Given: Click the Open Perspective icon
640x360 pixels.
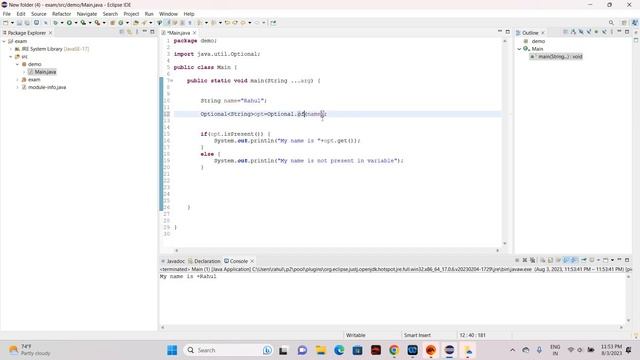Looking at the screenshot, I should click(624, 23).
